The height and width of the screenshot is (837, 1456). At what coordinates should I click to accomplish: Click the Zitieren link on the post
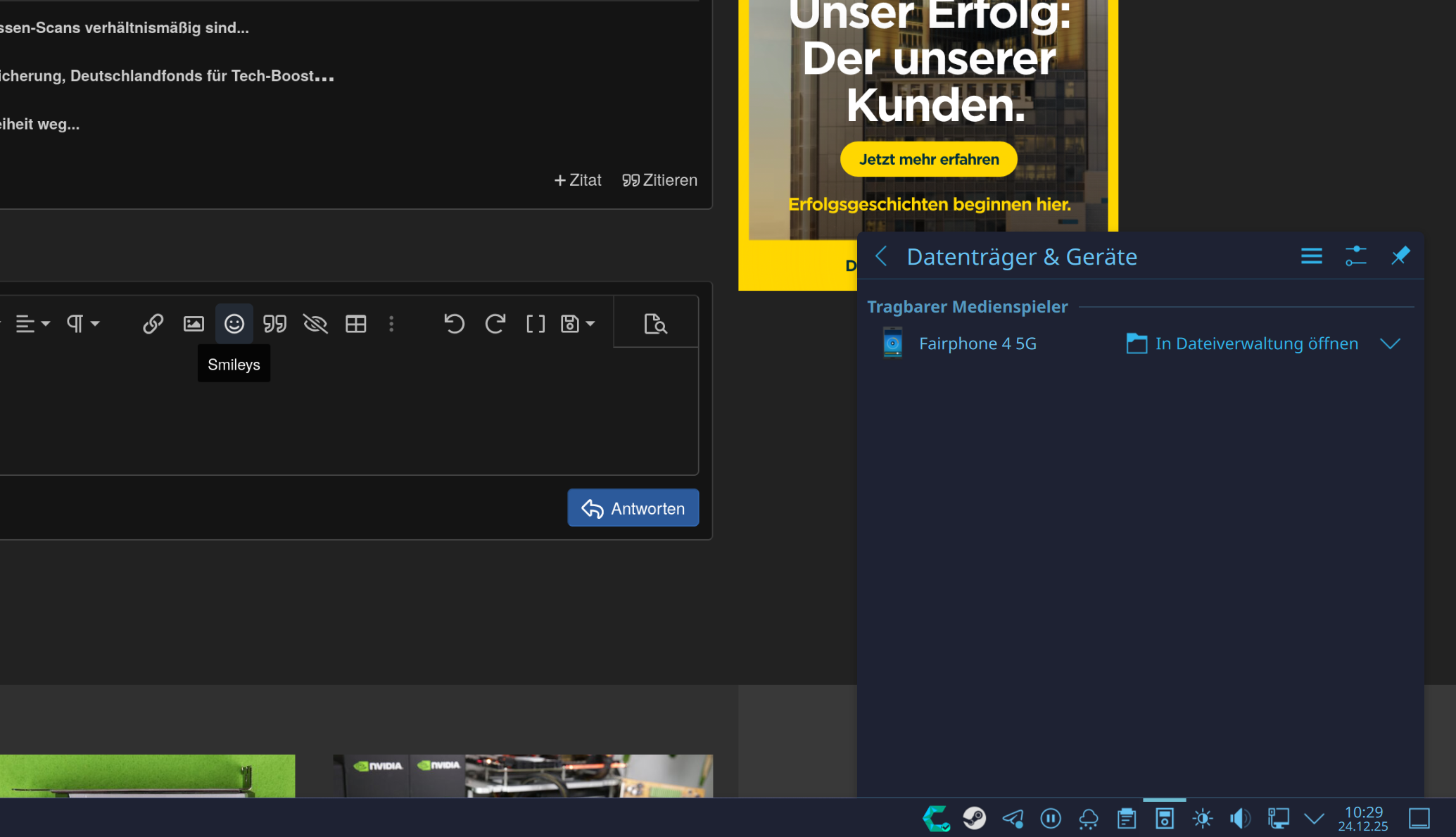coord(659,180)
